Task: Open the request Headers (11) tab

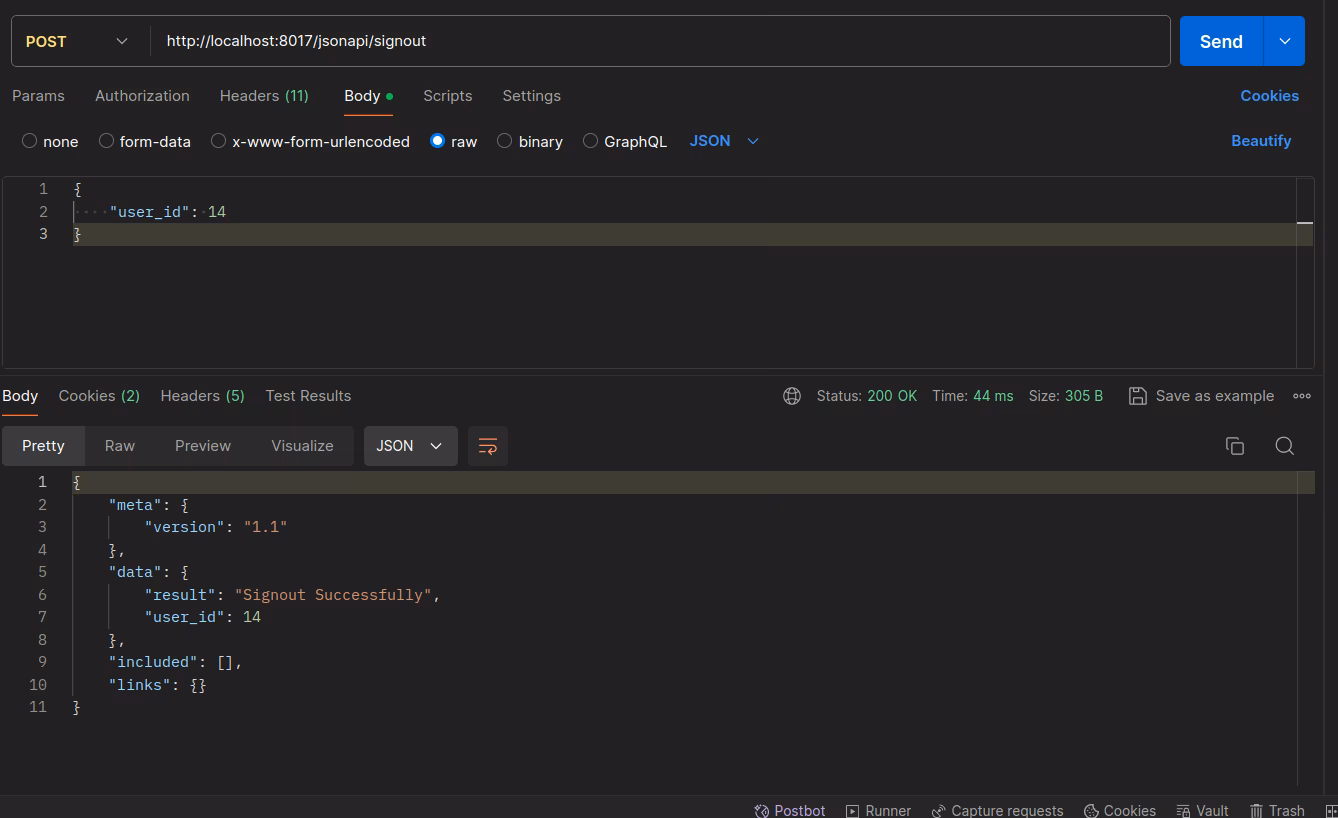Action: tap(264, 96)
